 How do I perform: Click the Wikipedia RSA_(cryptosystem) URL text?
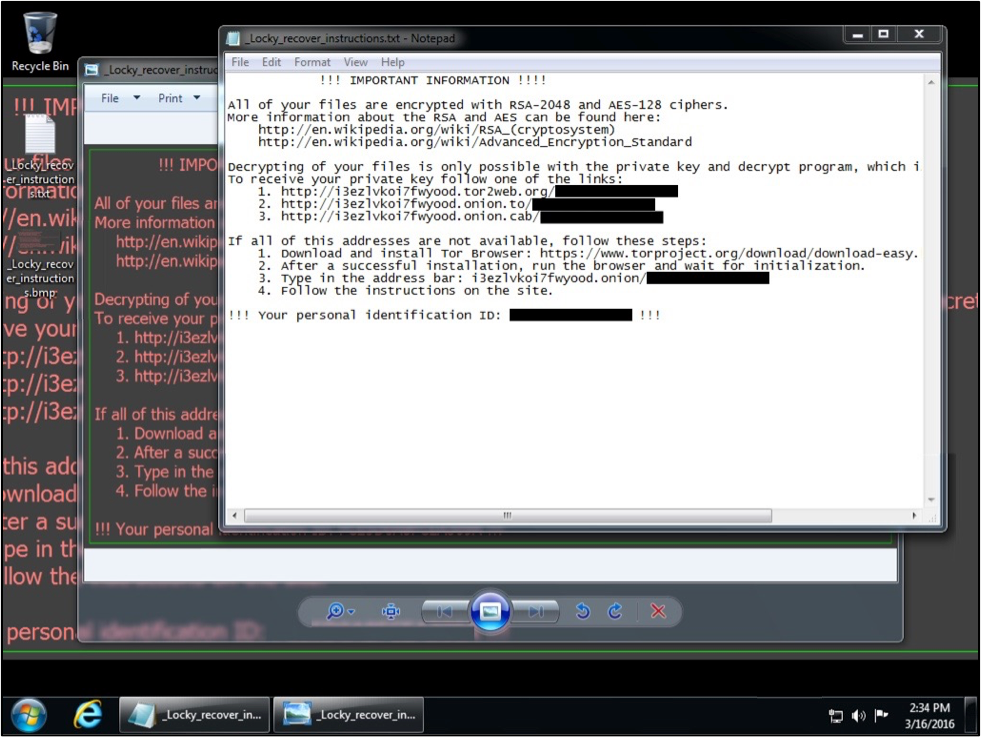pos(437,130)
